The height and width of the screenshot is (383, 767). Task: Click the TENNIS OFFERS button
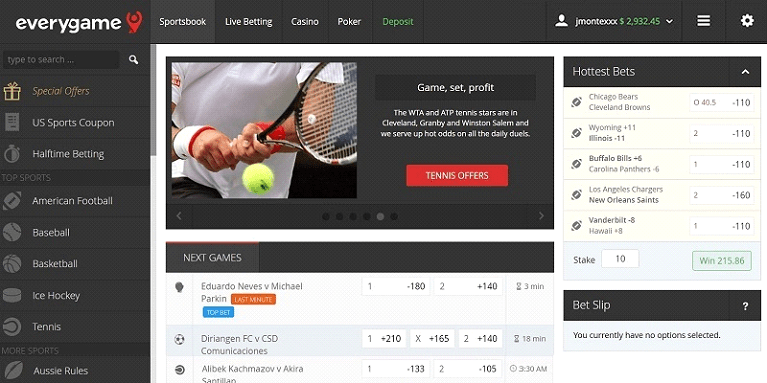[x=457, y=176]
